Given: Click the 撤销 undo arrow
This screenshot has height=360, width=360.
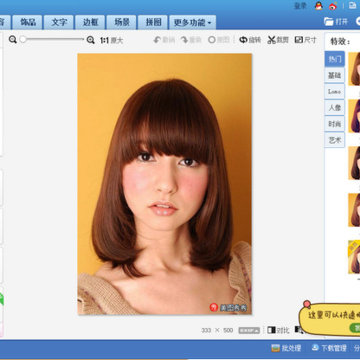Looking at the screenshot, I should 164,40.
